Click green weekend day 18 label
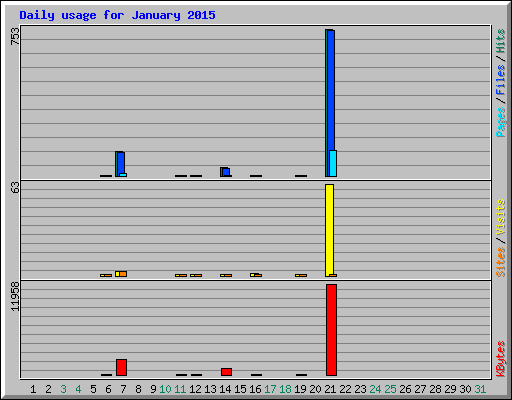This screenshot has width=512, height=400. pos(285,389)
